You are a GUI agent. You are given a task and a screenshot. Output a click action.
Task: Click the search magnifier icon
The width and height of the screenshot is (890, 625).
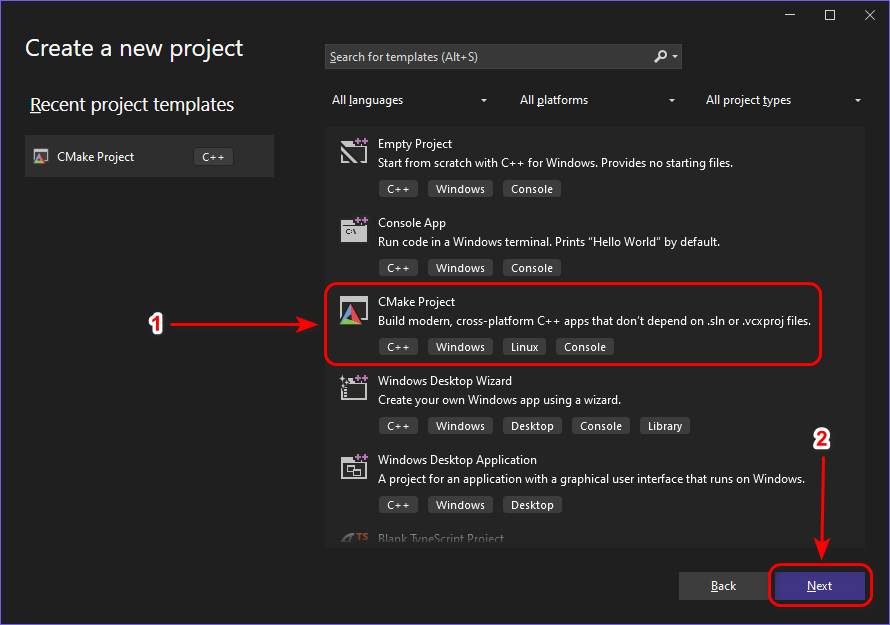[x=661, y=57]
